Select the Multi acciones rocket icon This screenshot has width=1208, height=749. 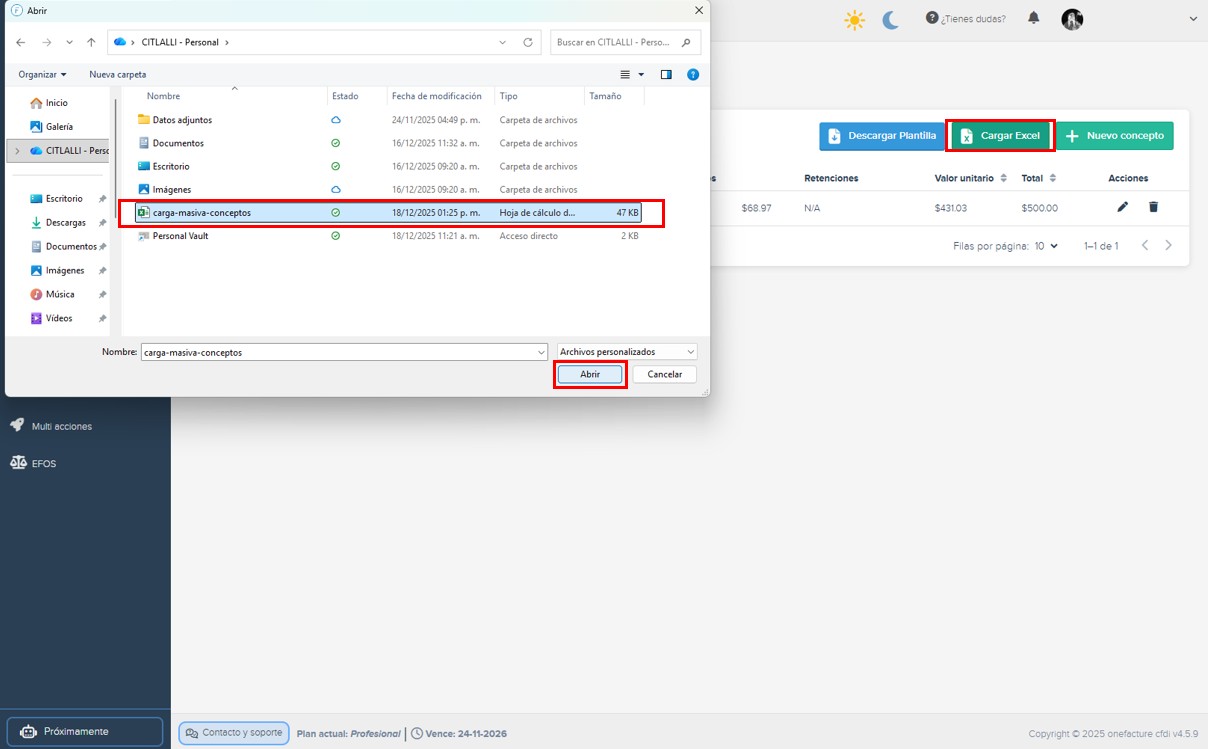coord(17,425)
